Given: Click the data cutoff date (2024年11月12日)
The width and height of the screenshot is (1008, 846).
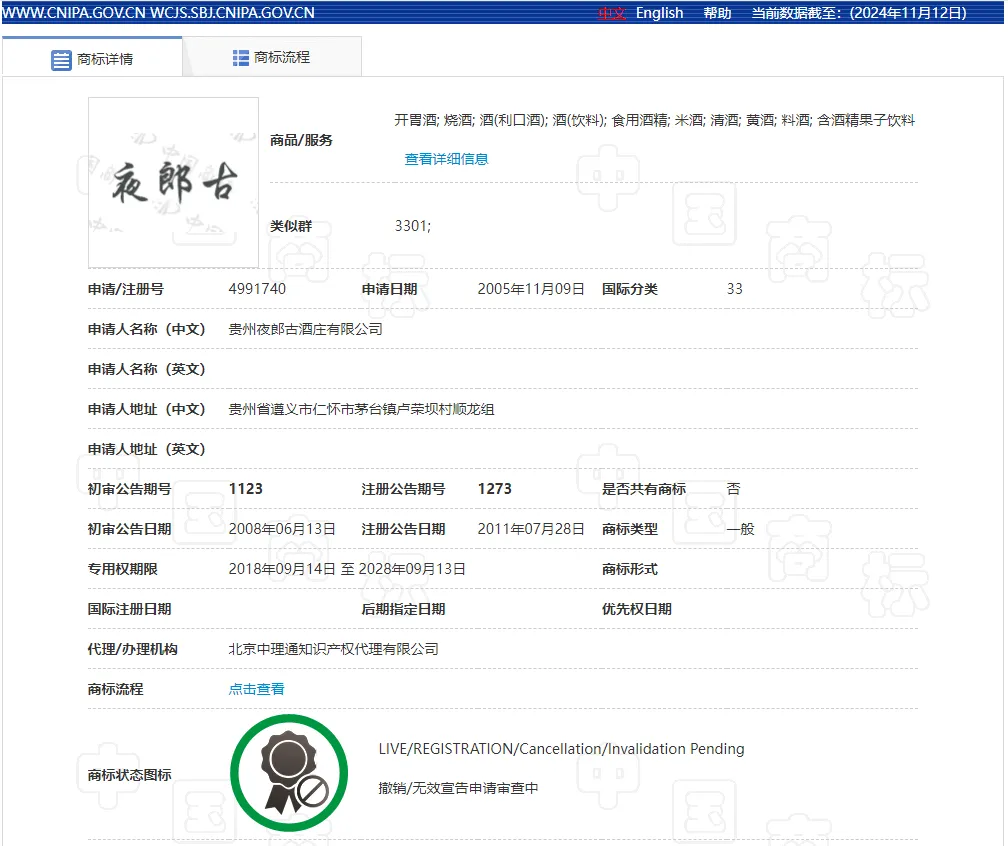Looking at the screenshot, I should [908, 13].
